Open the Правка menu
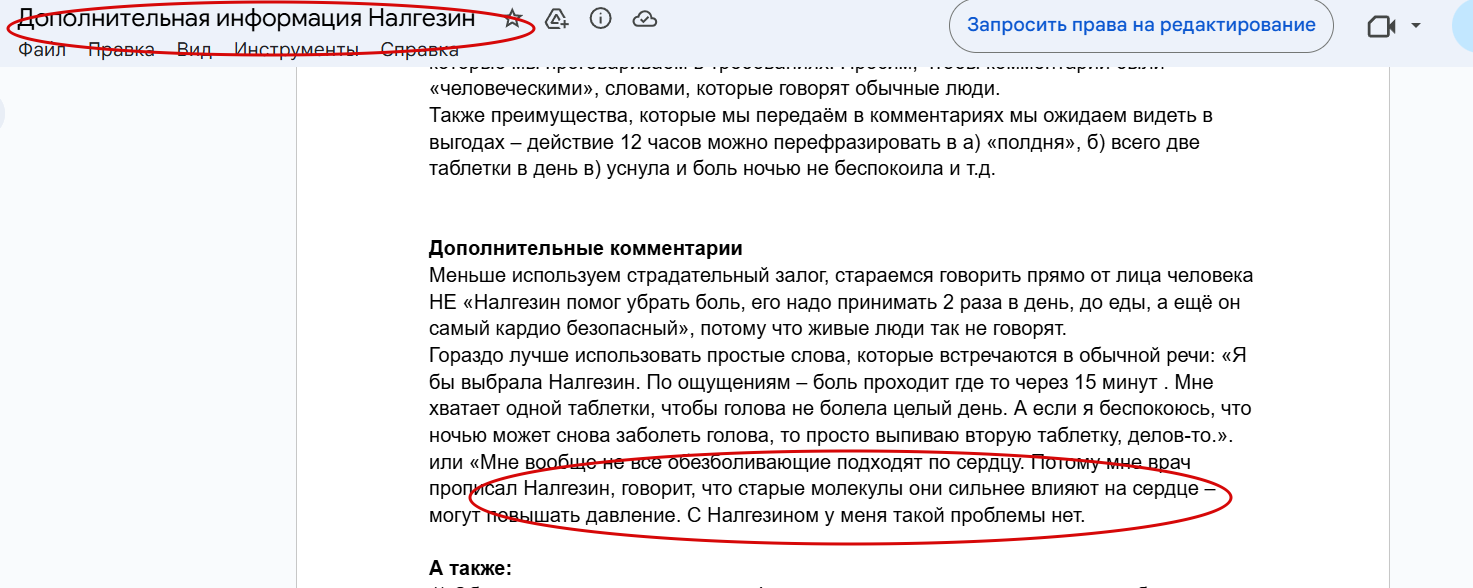The image size is (1473, 588). [x=121, y=50]
